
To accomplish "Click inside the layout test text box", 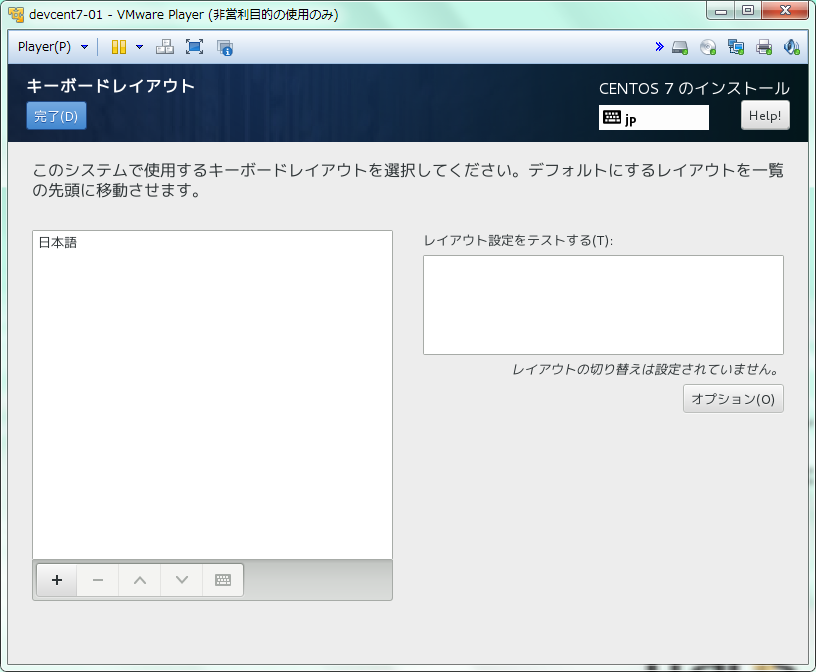I will (x=602, y=304).
